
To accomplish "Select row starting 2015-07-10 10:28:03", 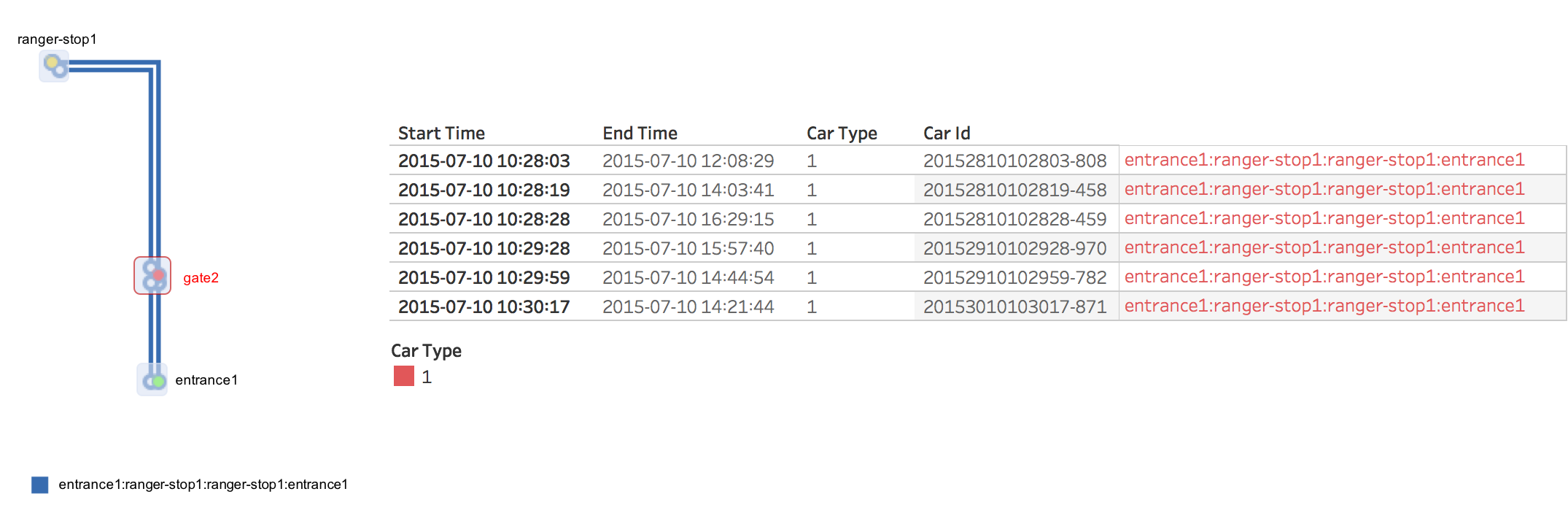I will pyautogui.click(x=977, y=161).
